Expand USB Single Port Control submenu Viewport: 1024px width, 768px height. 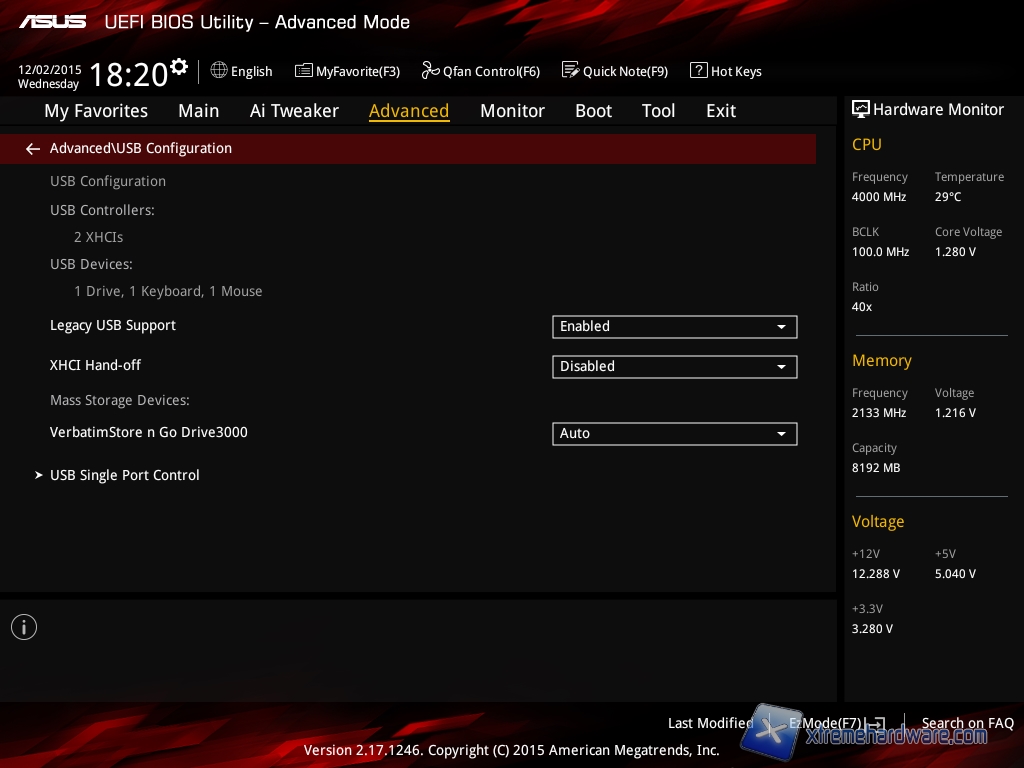click(x=124, y=475)
